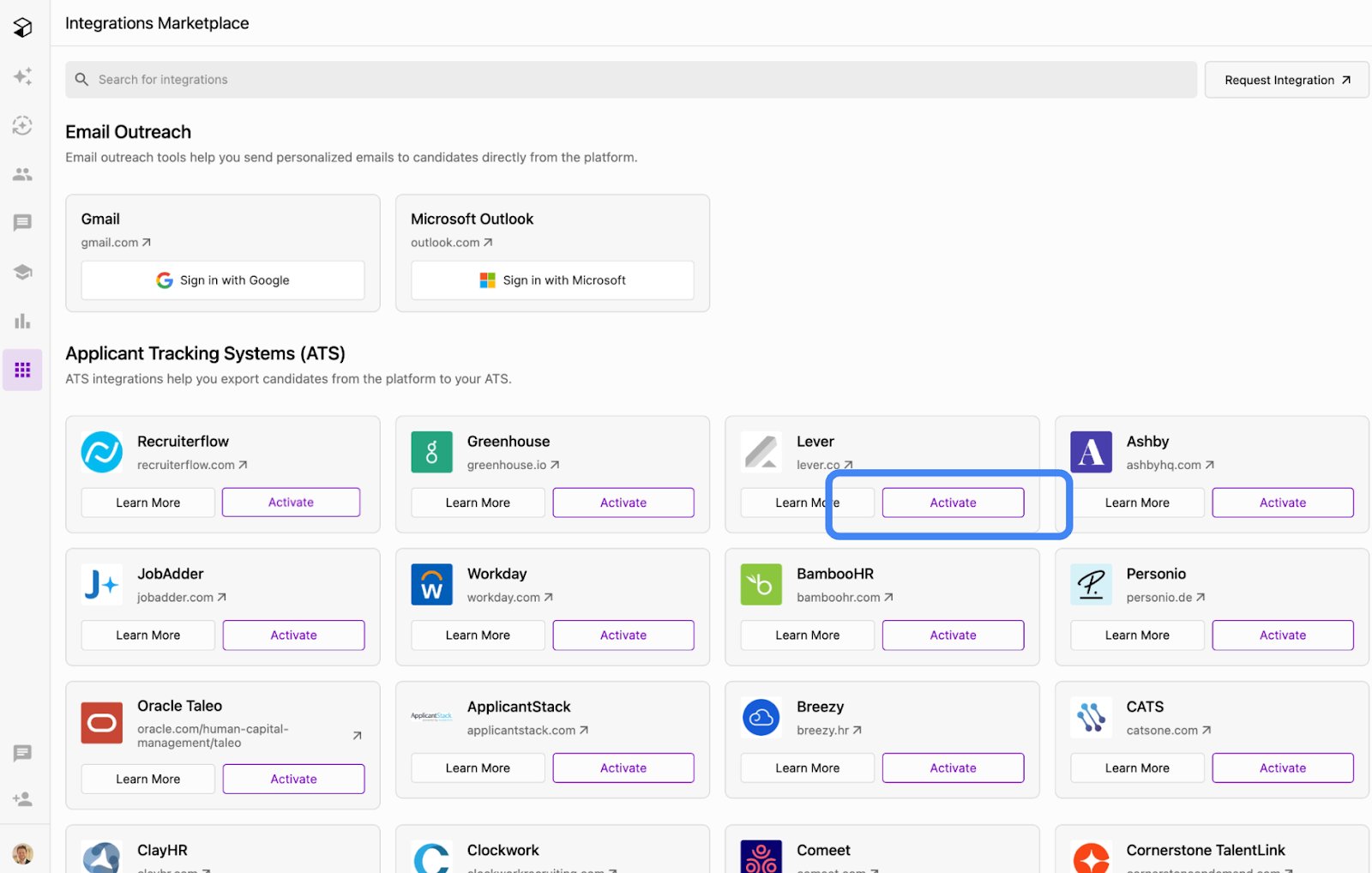Click Learn More on the Breezy card
1372x873 pixels.
808,768
